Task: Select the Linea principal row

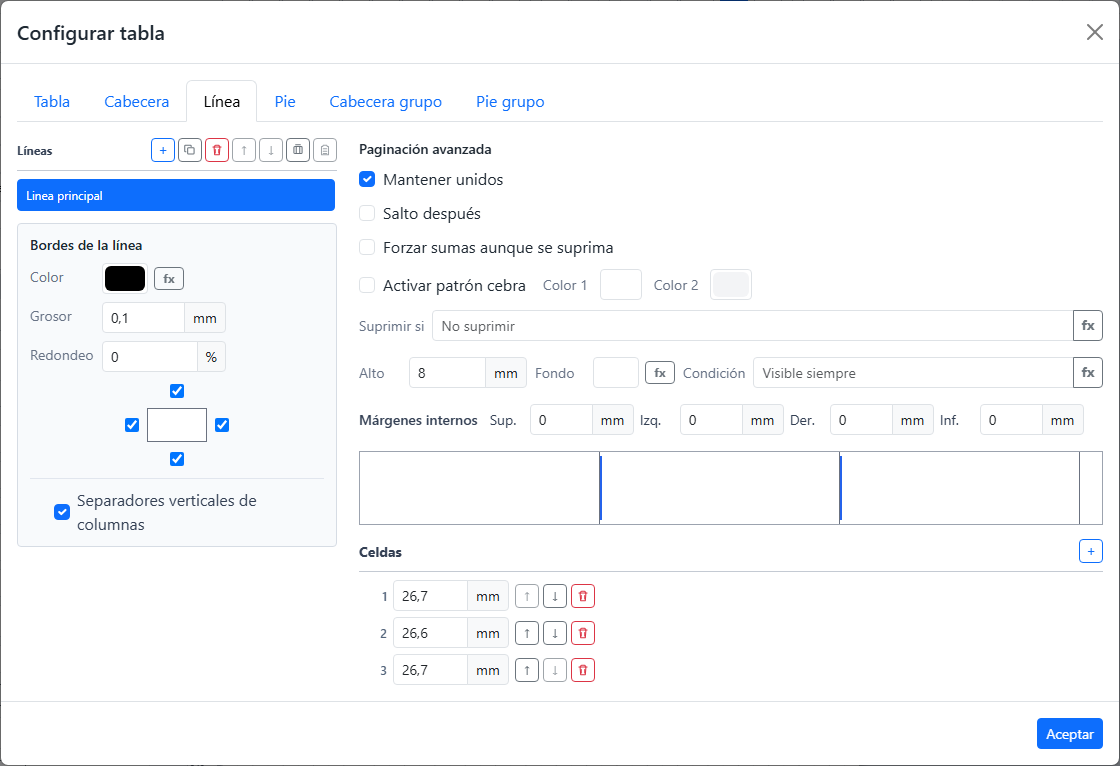Action: tap(176, 195)
